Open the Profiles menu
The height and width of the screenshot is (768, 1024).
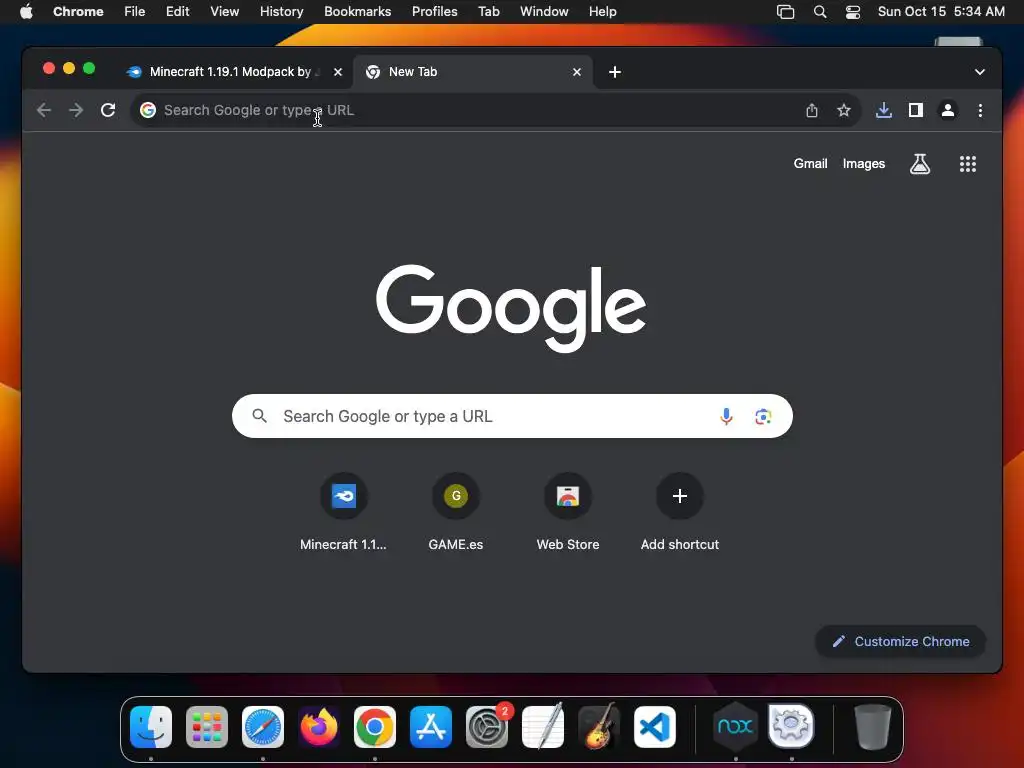tap(434, 12)
